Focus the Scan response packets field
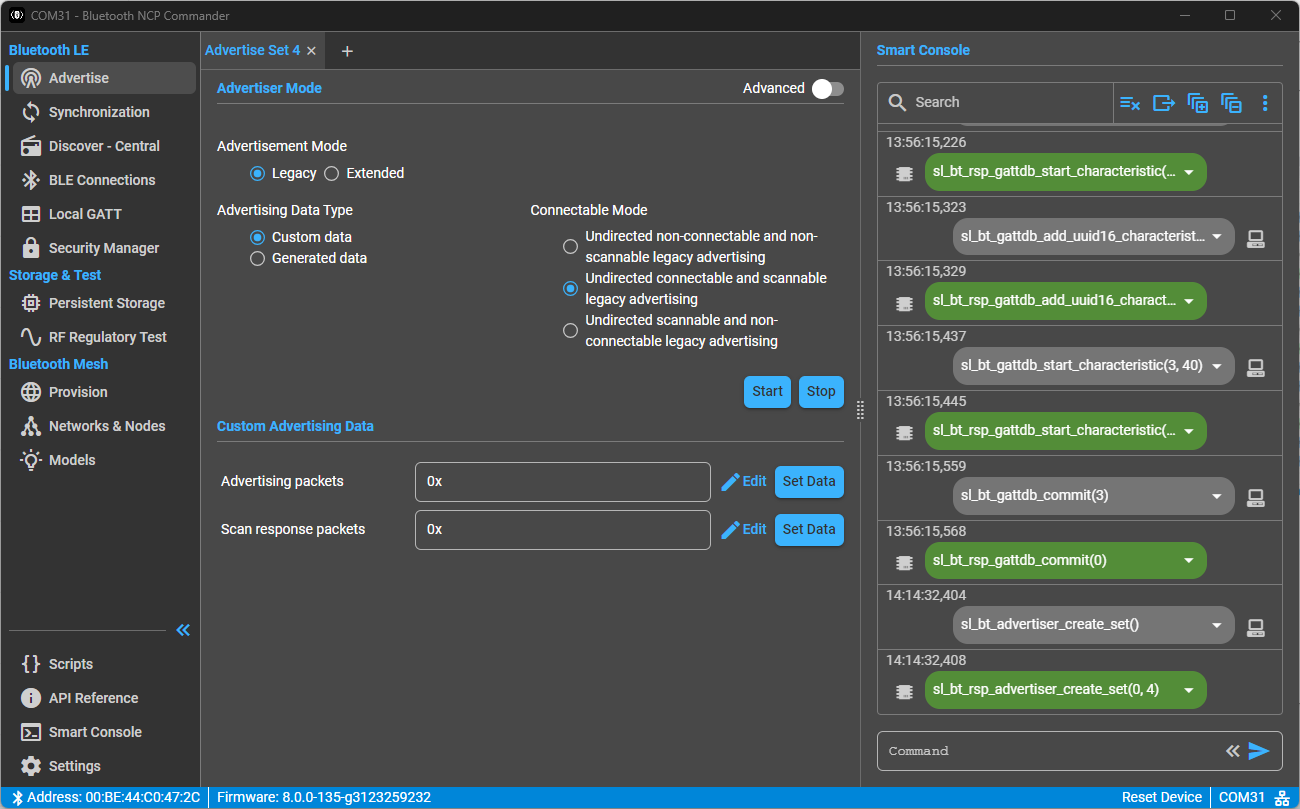This screenshot has height=809, width=1300. coord(563,530)
